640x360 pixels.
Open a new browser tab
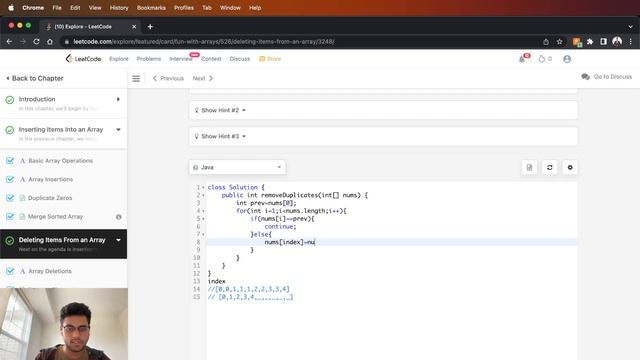(150, 27)
